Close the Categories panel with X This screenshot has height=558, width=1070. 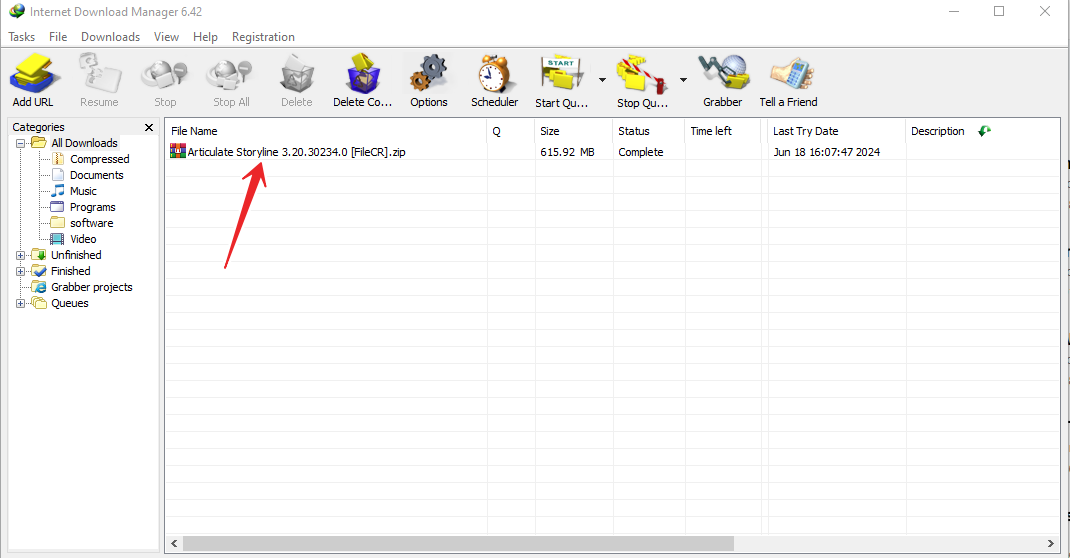[149, 128]
